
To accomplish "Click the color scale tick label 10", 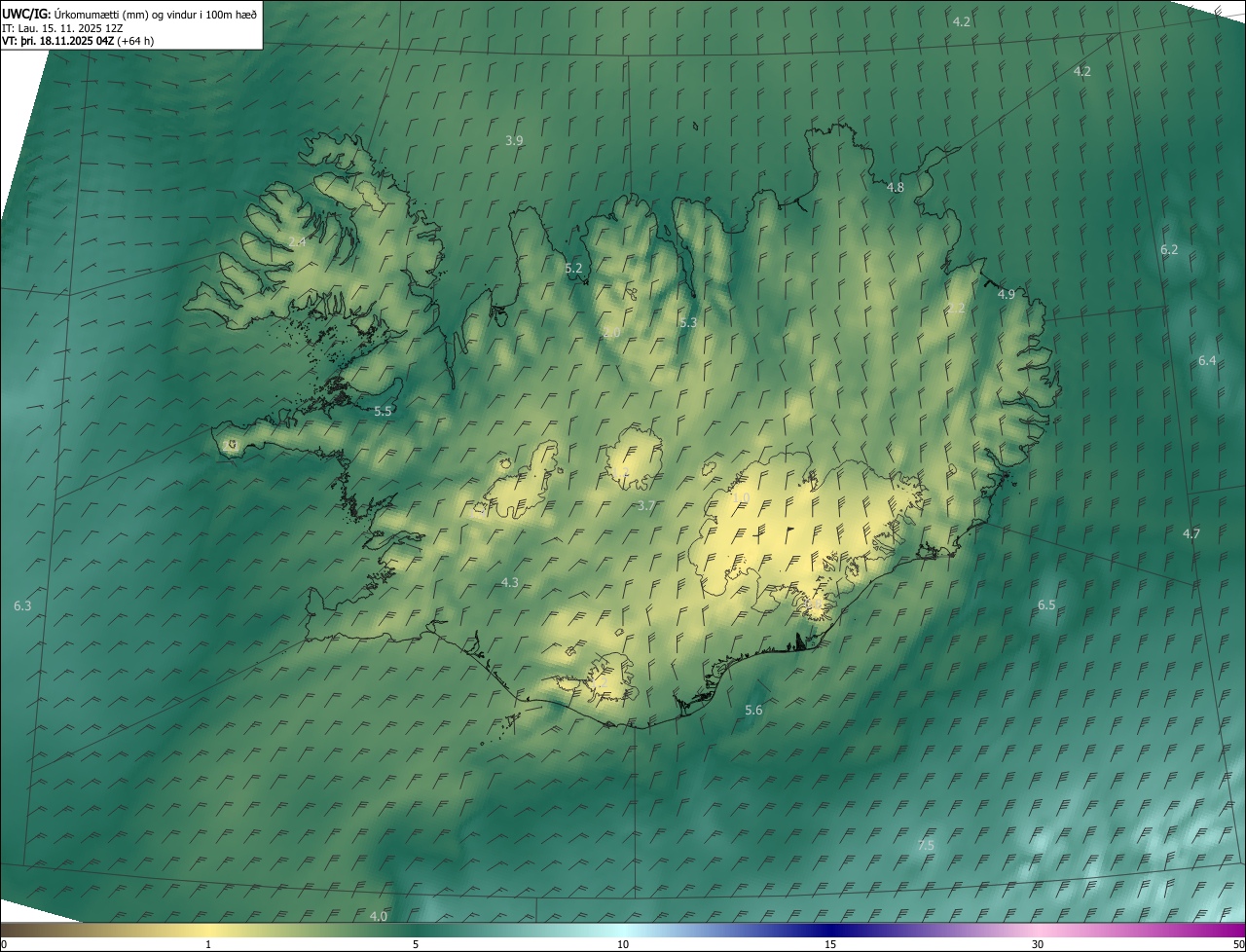I will point(623,944).
